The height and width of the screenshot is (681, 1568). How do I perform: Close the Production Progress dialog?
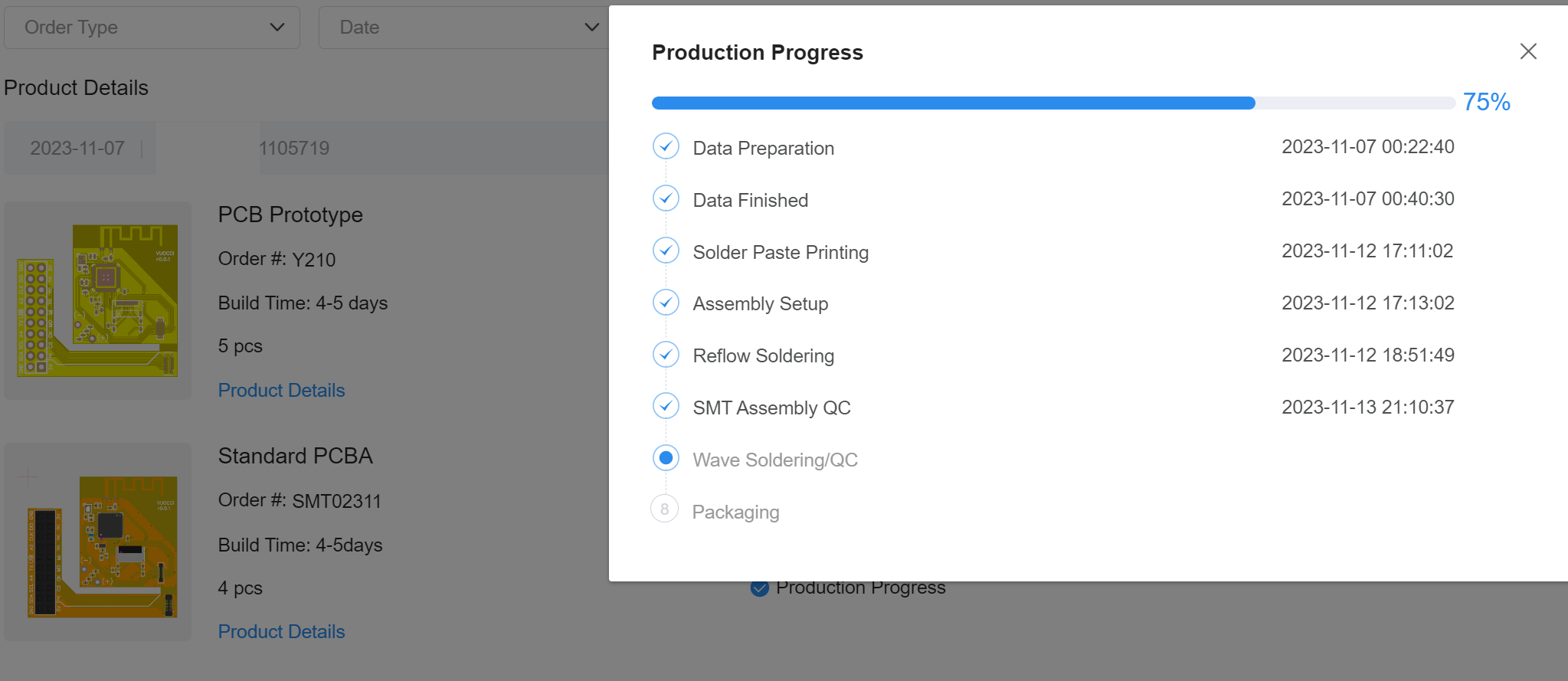[x=1528, y=51]
